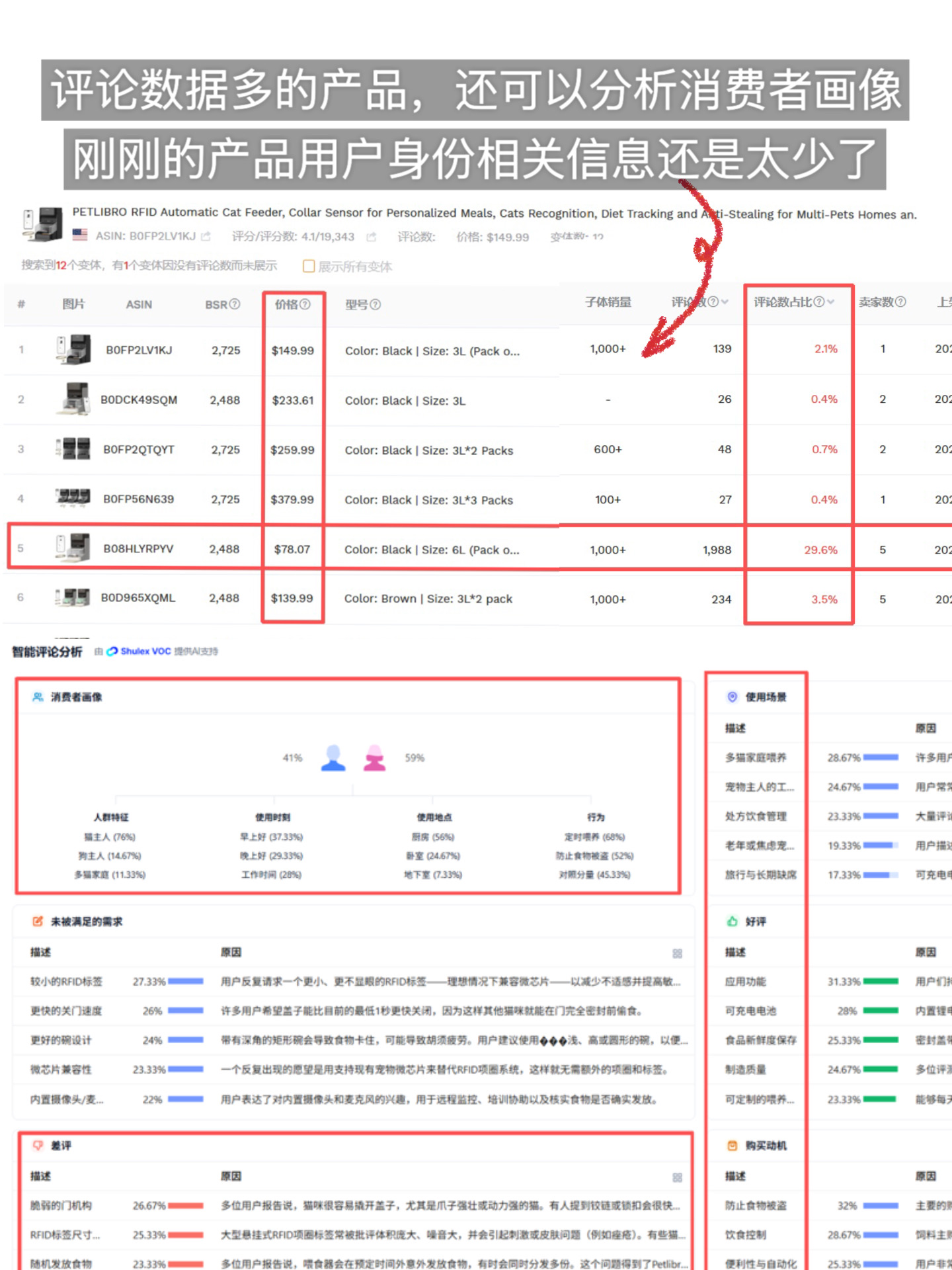This screenshot has height=1270, width=952.
Task: Open the B0FP2LV1KJ ASIN link in row 1
Action: [139, 350]
